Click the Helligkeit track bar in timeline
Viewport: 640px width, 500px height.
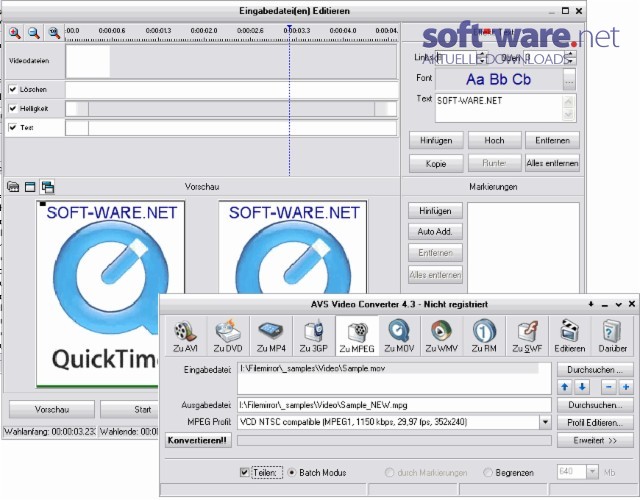pos(231,109)
